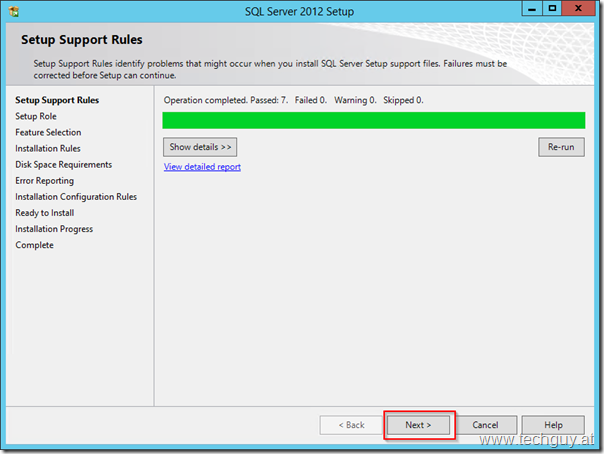Click the 'Warning 0.' status text
This screenshot has width=604, height=454.
355,101
